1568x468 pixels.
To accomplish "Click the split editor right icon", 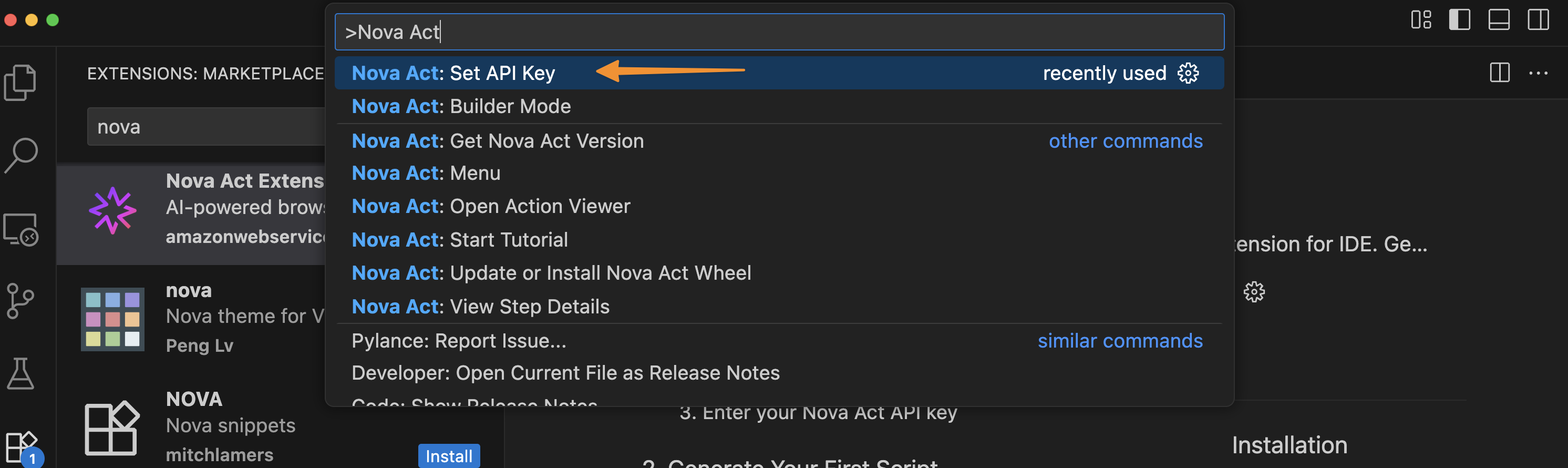I will [x=1499, y=73].
